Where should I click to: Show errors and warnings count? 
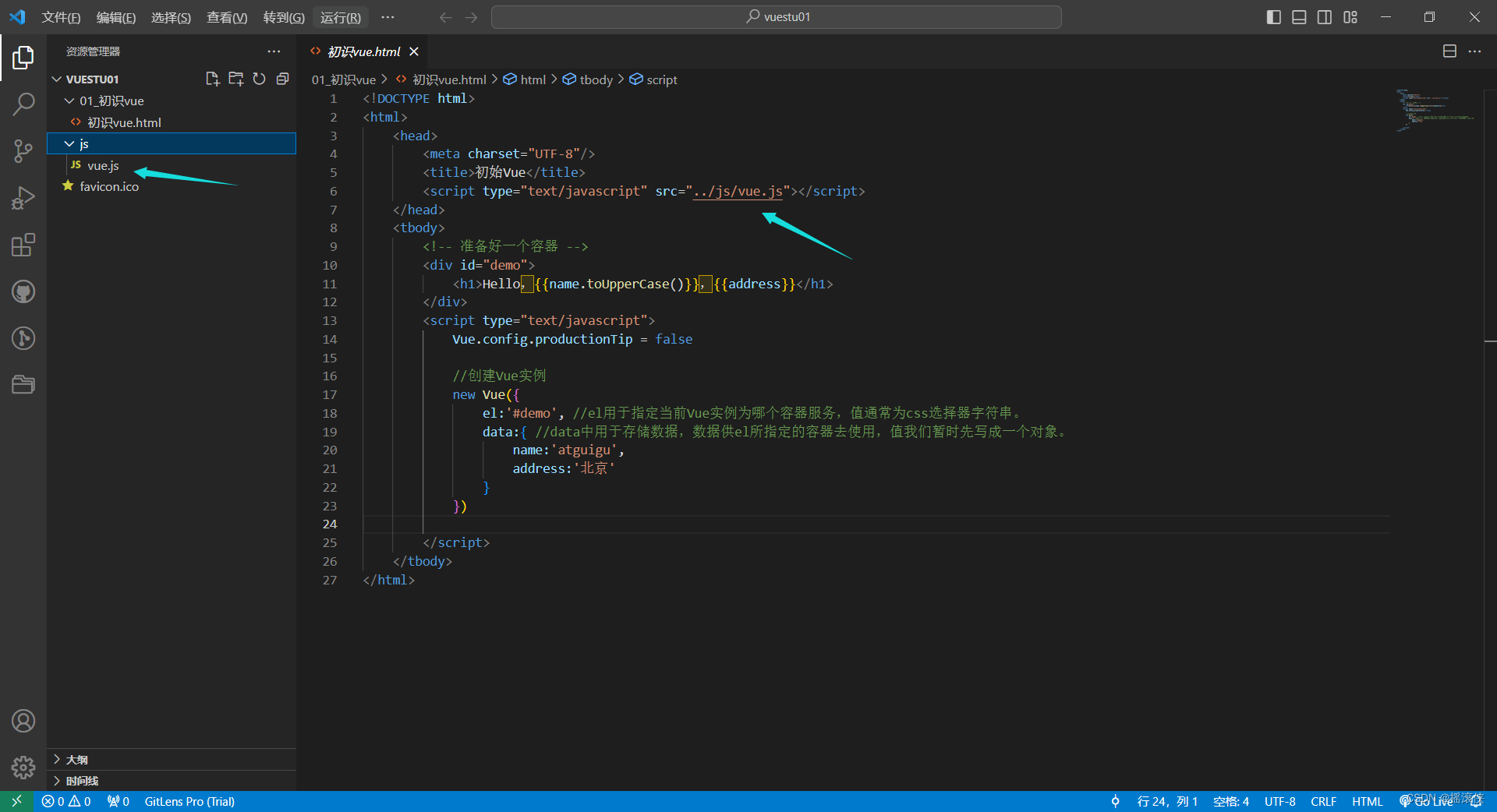[66, 801]
